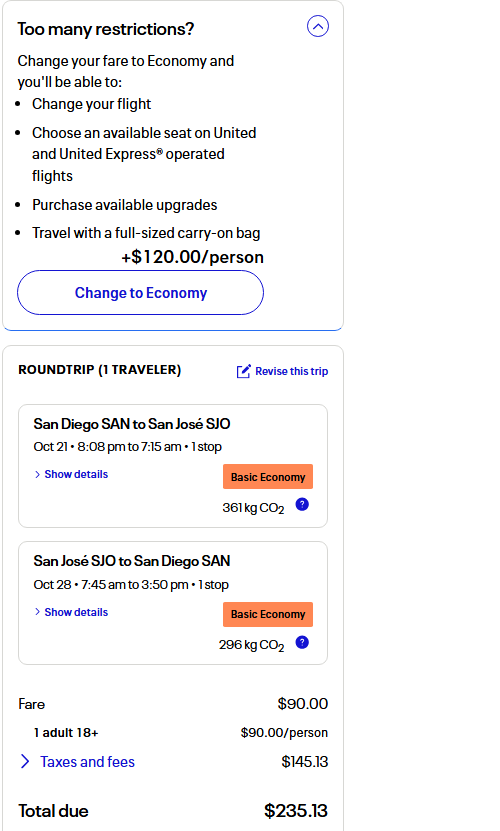Click the chevron beside return Show details

click(37, 612)
